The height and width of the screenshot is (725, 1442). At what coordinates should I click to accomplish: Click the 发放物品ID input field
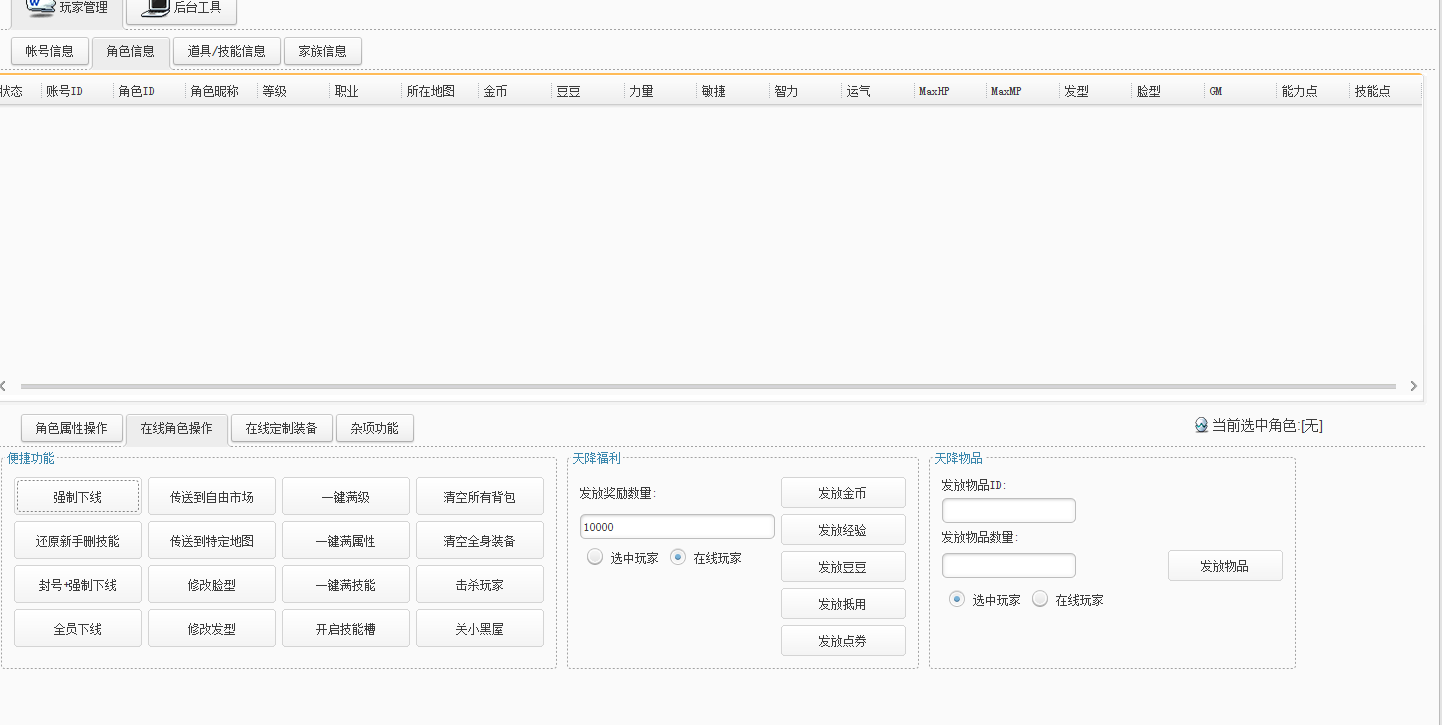1009,511
